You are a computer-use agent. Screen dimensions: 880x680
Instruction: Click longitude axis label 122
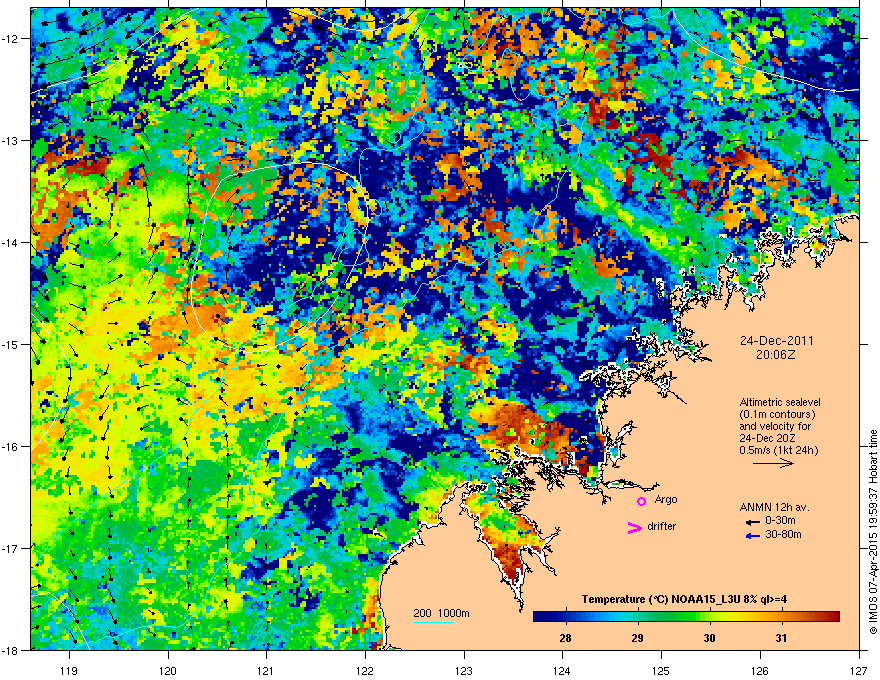365,670
